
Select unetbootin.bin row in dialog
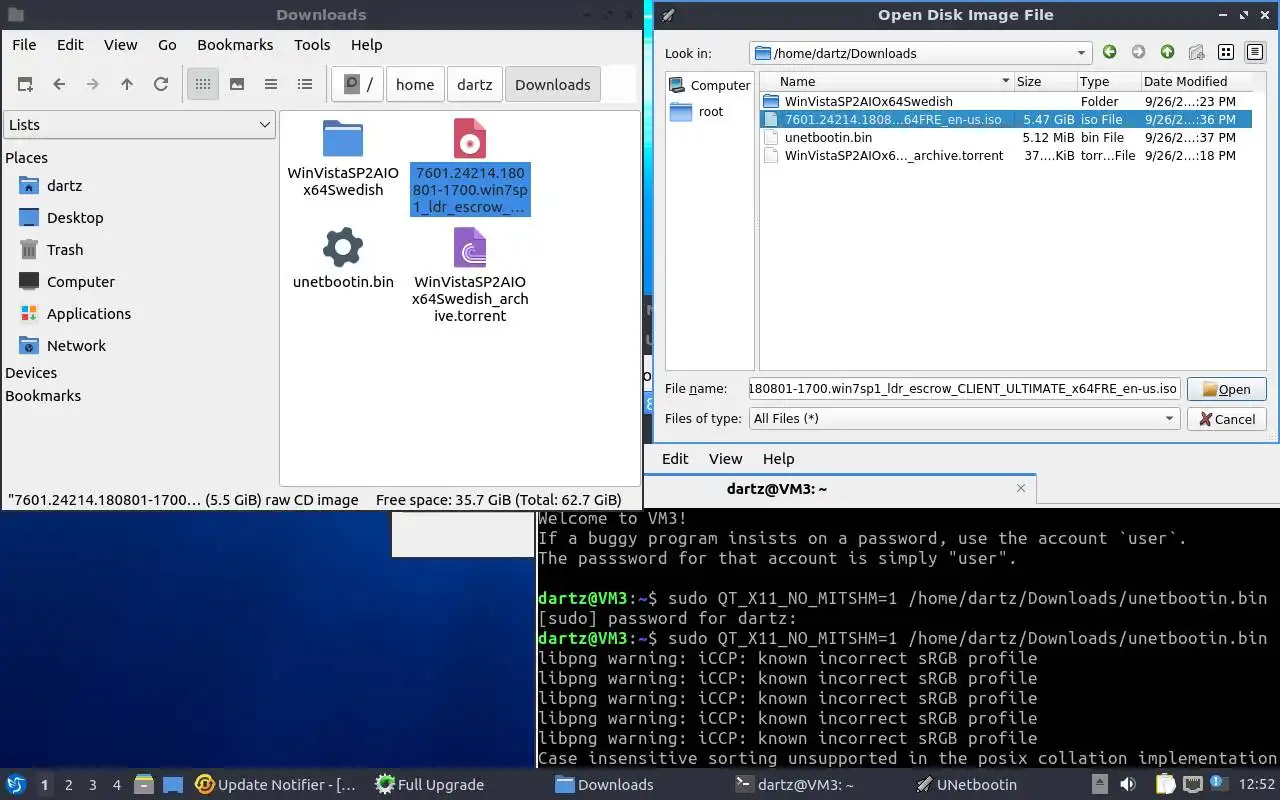click(1005, 137)
